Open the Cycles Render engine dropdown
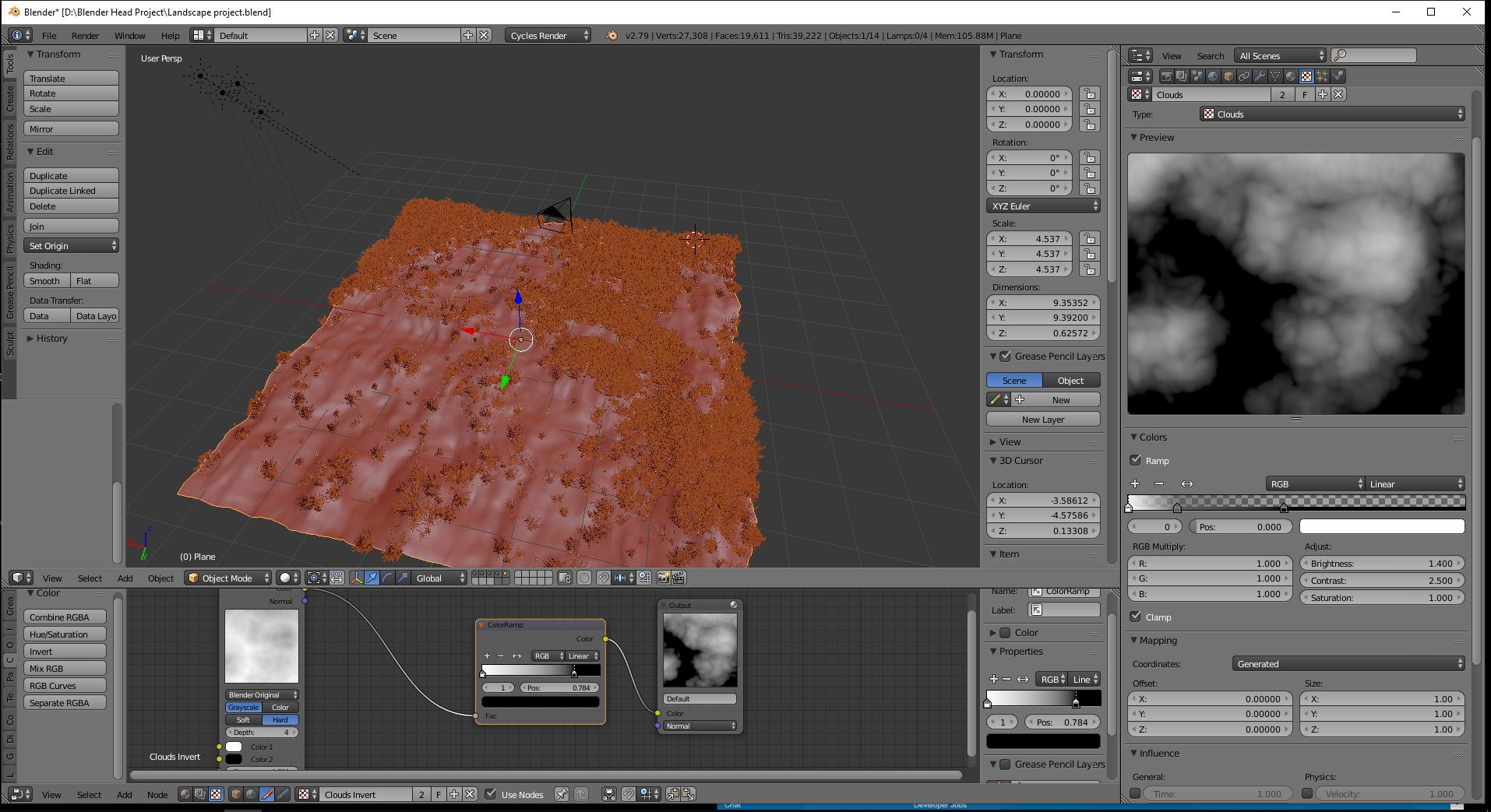 pos(548,35)
